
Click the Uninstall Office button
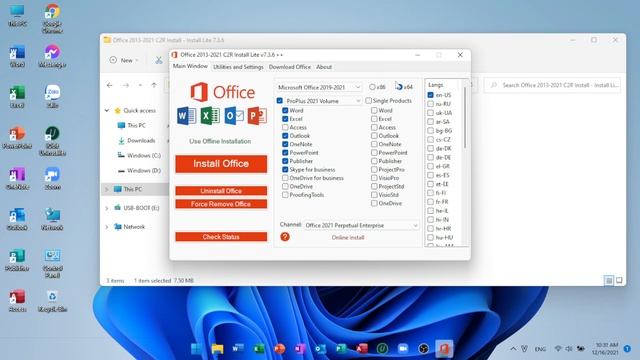(221, 191)
